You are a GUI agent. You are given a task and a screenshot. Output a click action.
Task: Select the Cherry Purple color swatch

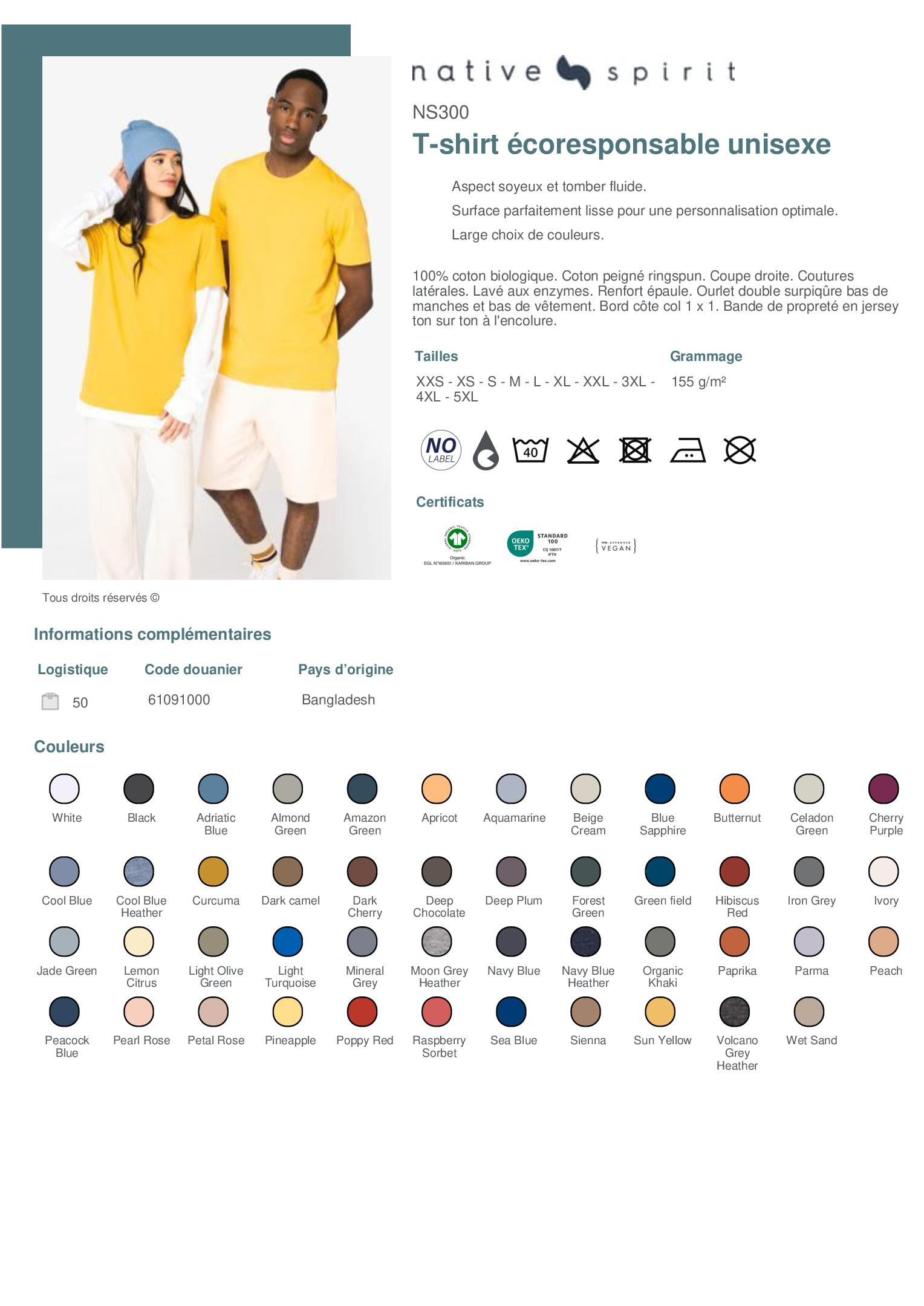click(883, 788)
